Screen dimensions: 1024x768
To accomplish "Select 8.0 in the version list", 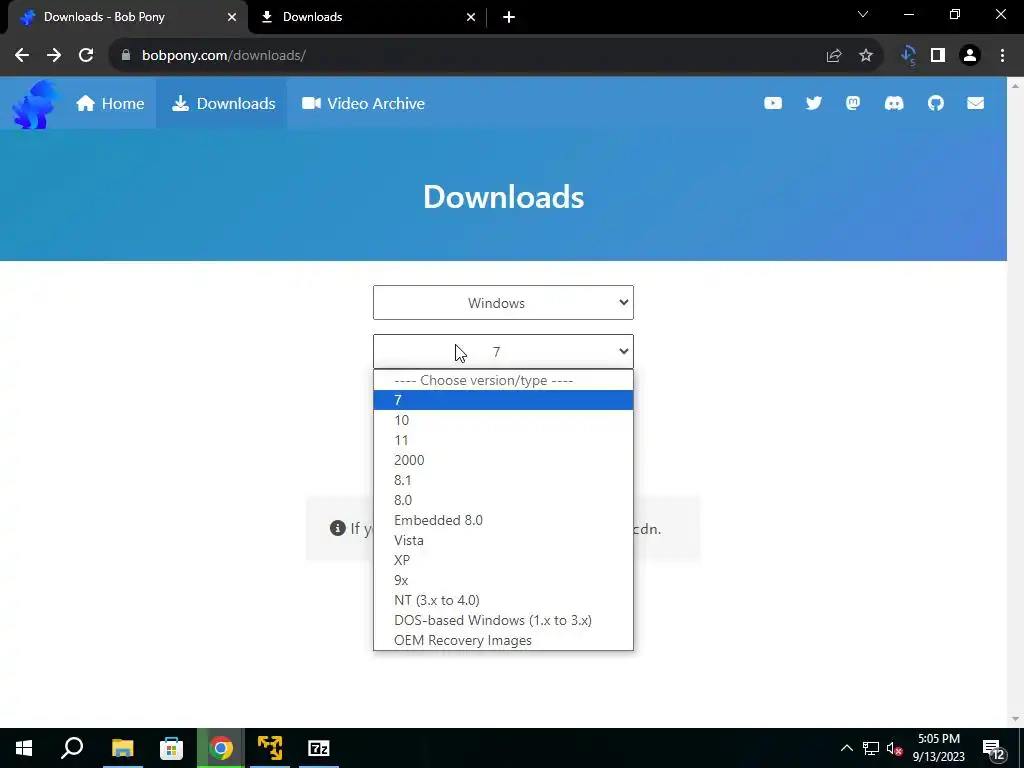I will [503, 500].
